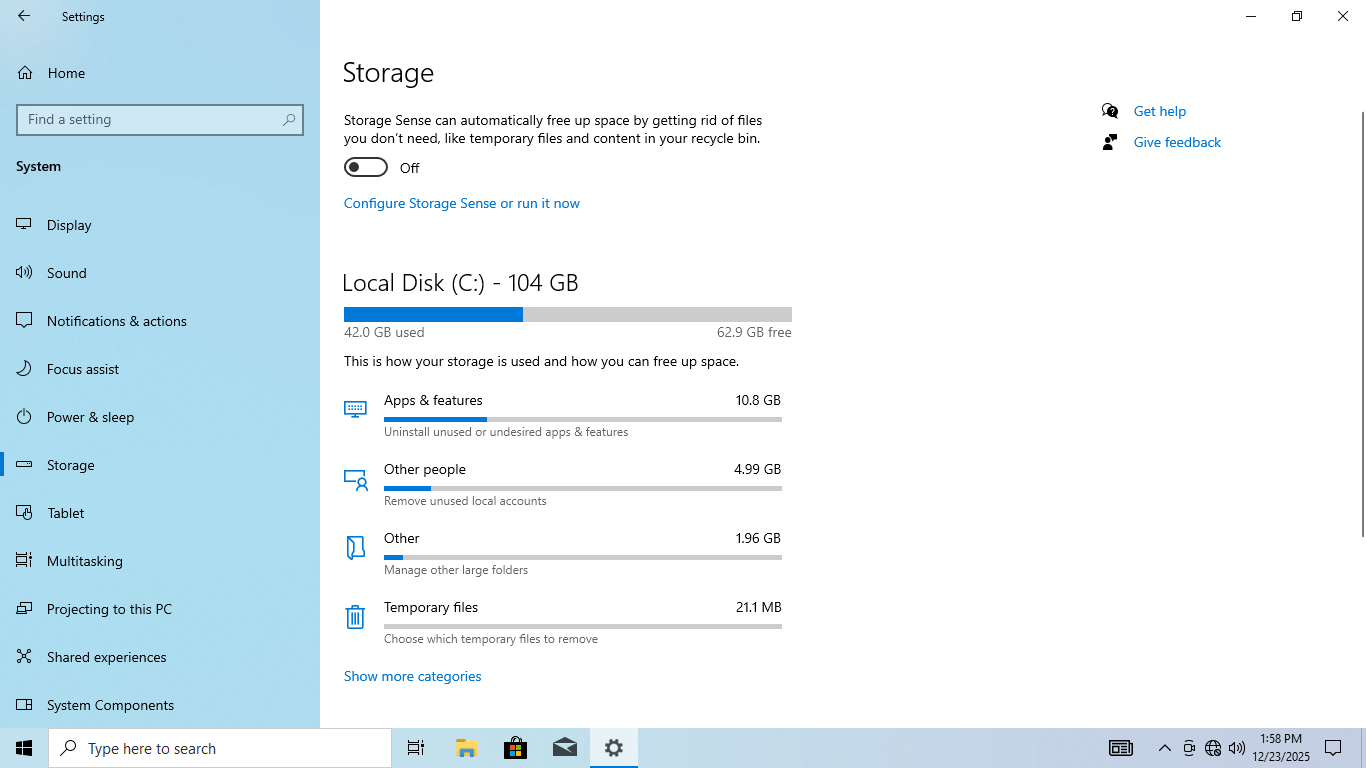
Task: Click Configure Storage Sense or run it now
Action: tap(461, 203)
